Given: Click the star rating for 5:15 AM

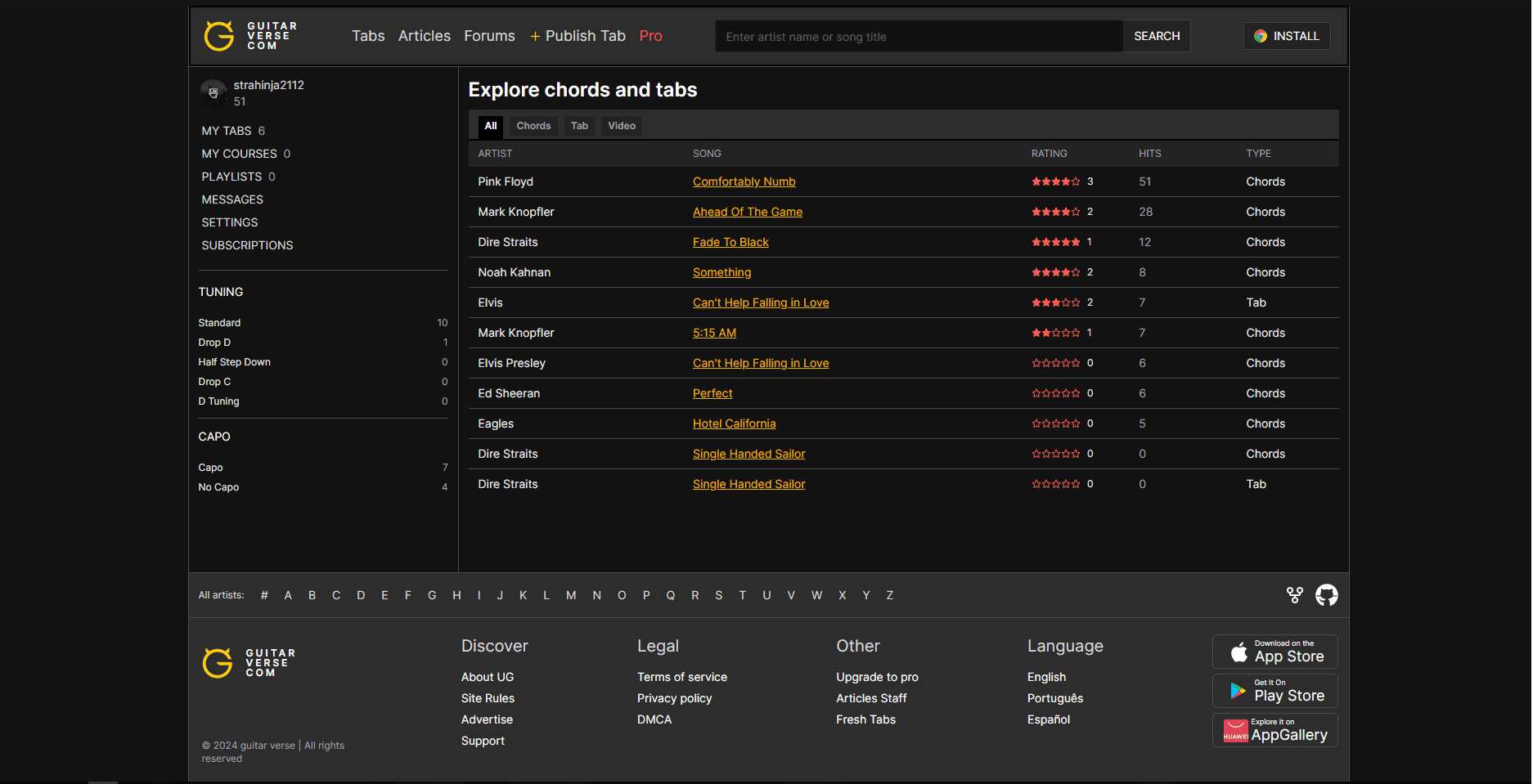Looking at the screenshot, I should coord(1055,333).
